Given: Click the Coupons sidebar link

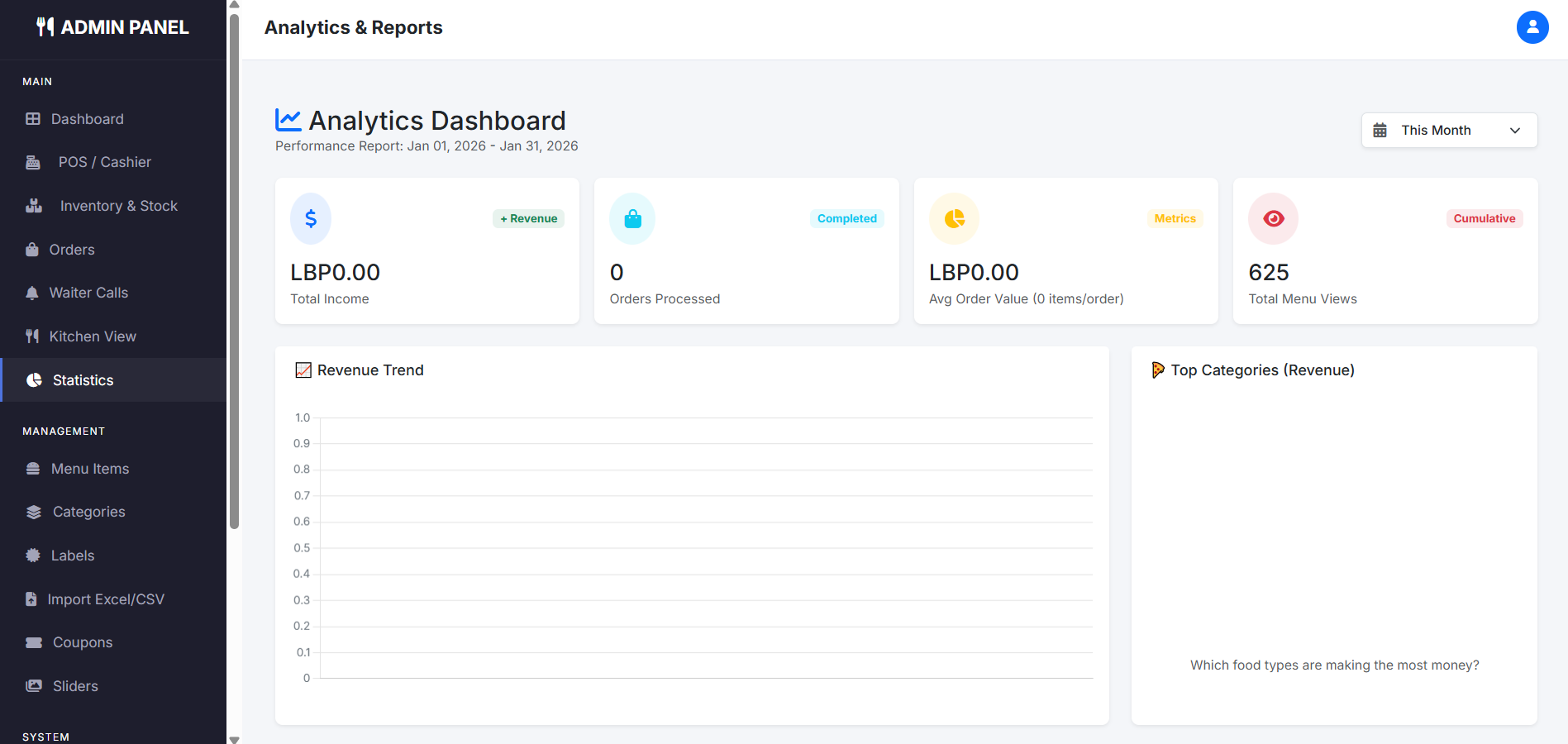Looking at the screenshot, I should tap(82, 642).
